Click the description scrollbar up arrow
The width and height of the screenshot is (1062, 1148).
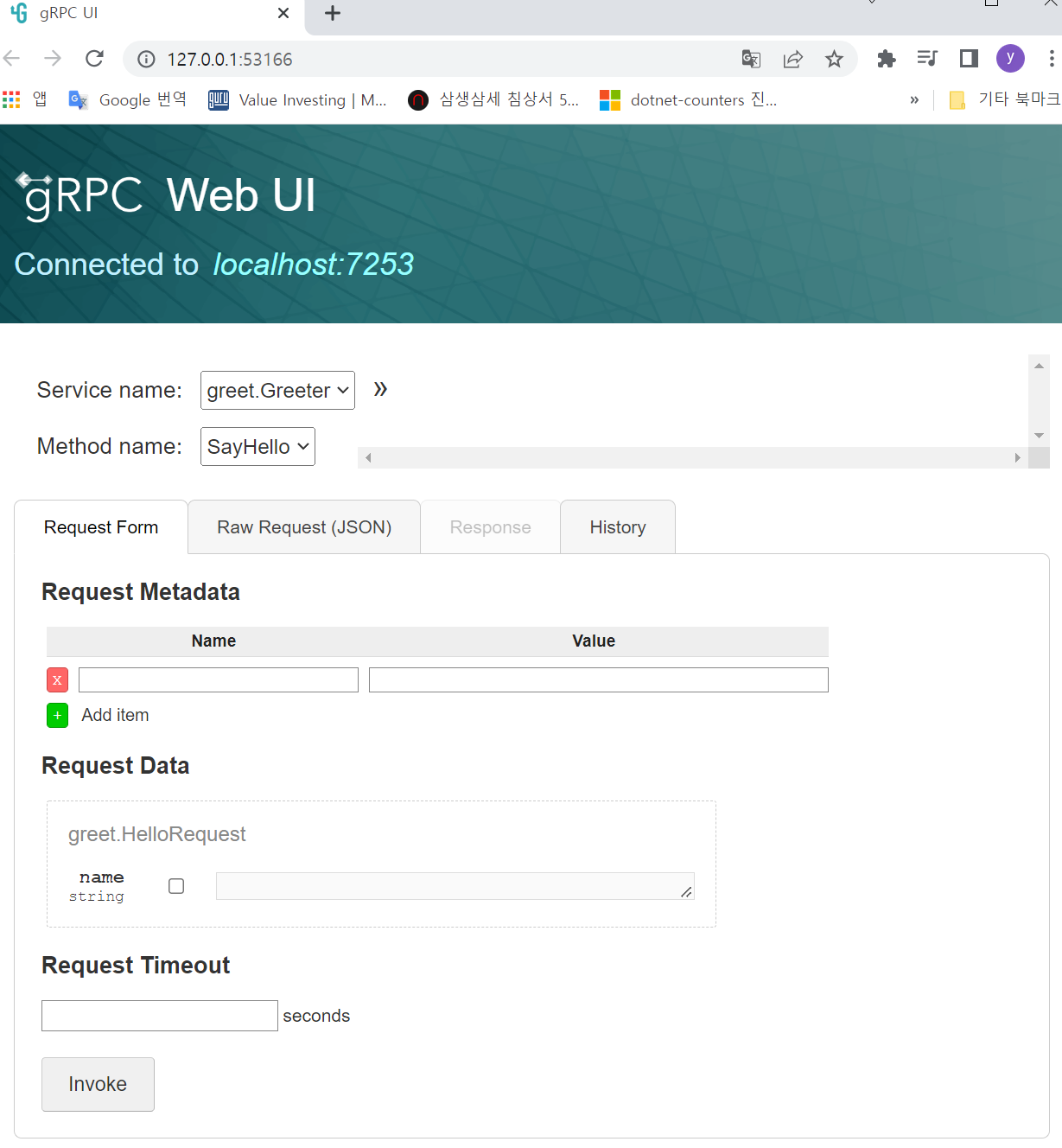(1039, 366)
